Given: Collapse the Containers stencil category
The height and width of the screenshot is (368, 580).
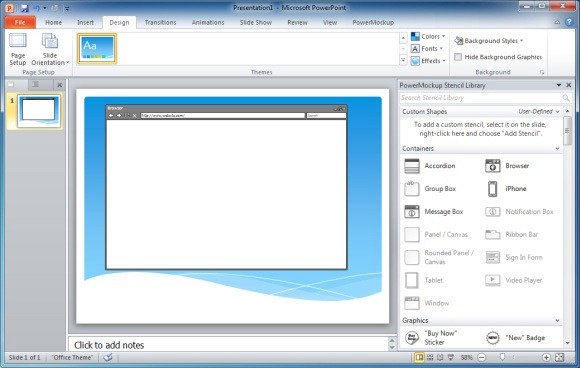Looking at the screenshot, I should click(x=557, y=149).
